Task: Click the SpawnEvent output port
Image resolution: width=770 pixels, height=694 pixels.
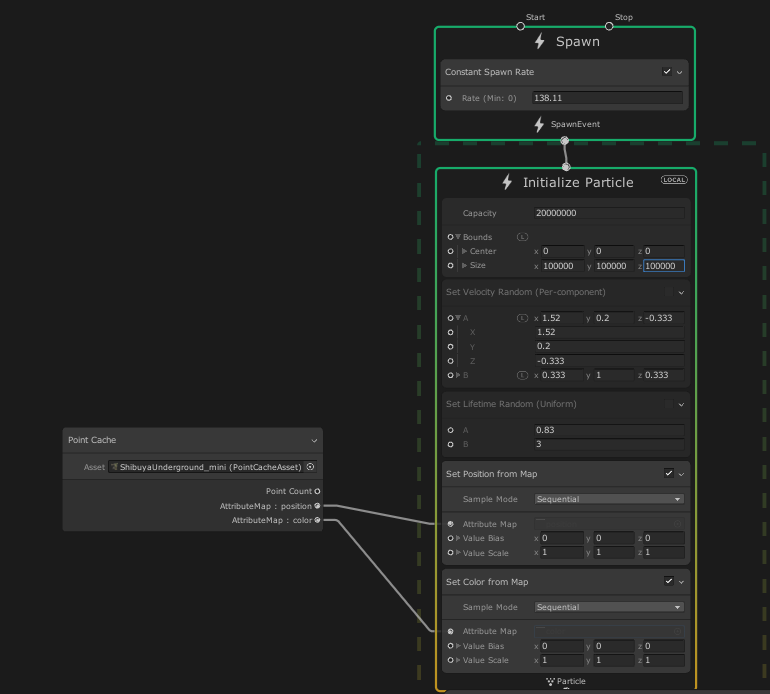Action: (x=565, y=140)
